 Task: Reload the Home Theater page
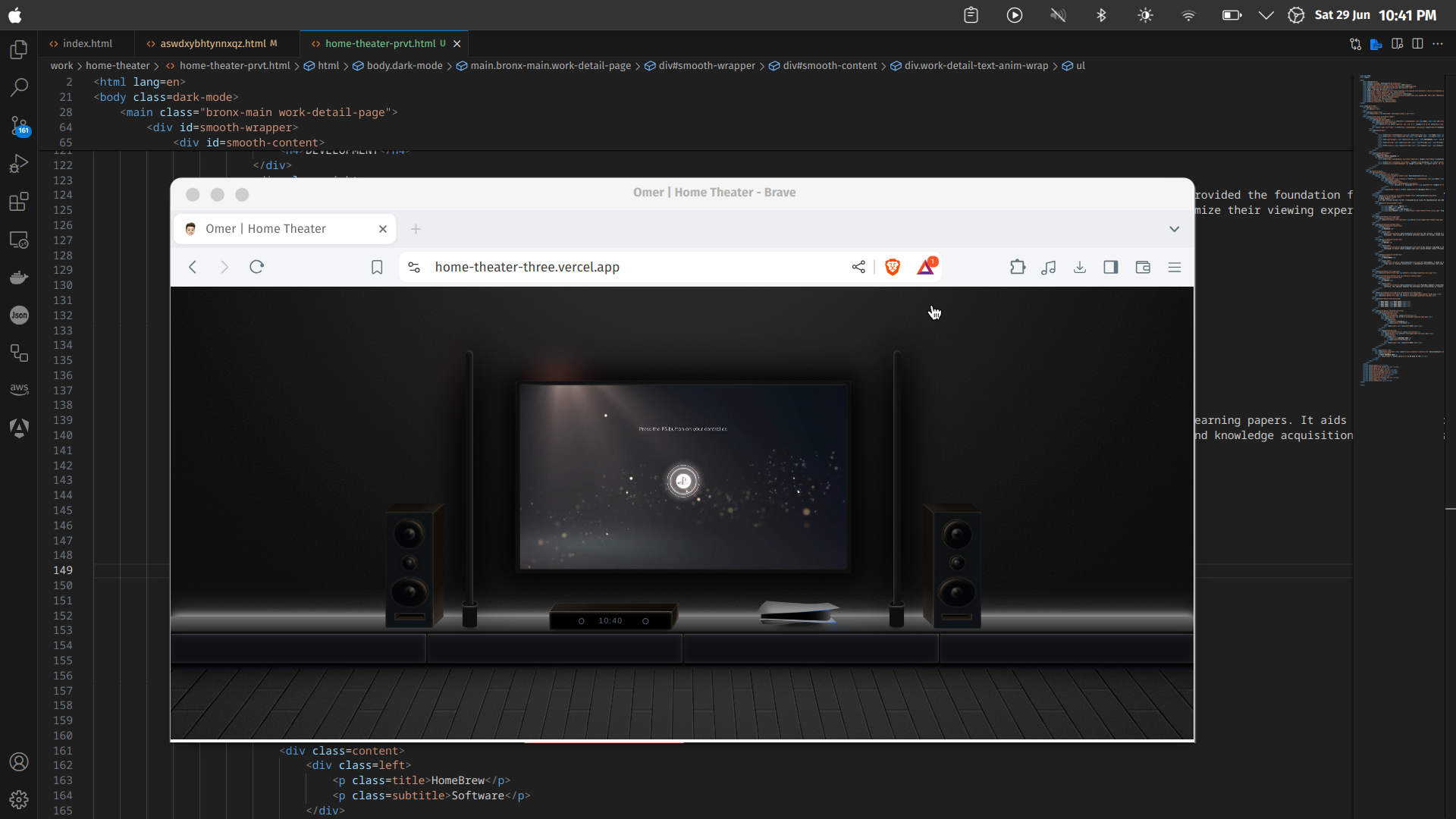pos(256,267)
